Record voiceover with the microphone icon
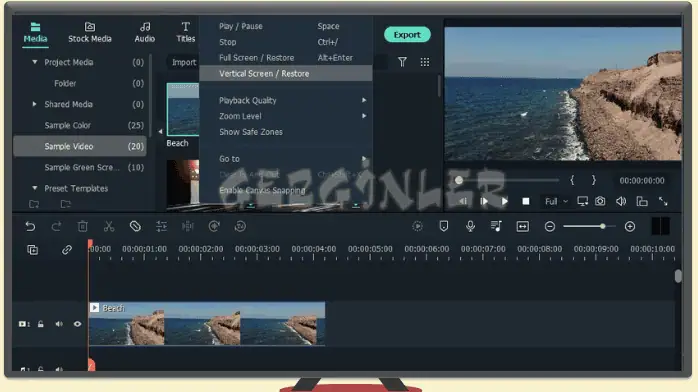 coord(470,226)
